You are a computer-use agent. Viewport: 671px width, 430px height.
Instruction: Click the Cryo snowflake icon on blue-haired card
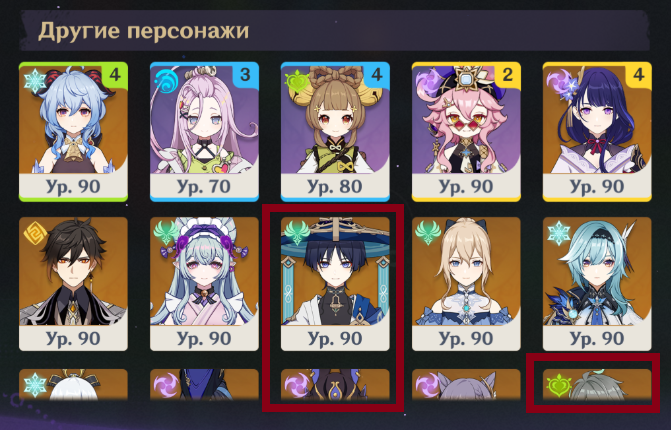tap(35, 81)
